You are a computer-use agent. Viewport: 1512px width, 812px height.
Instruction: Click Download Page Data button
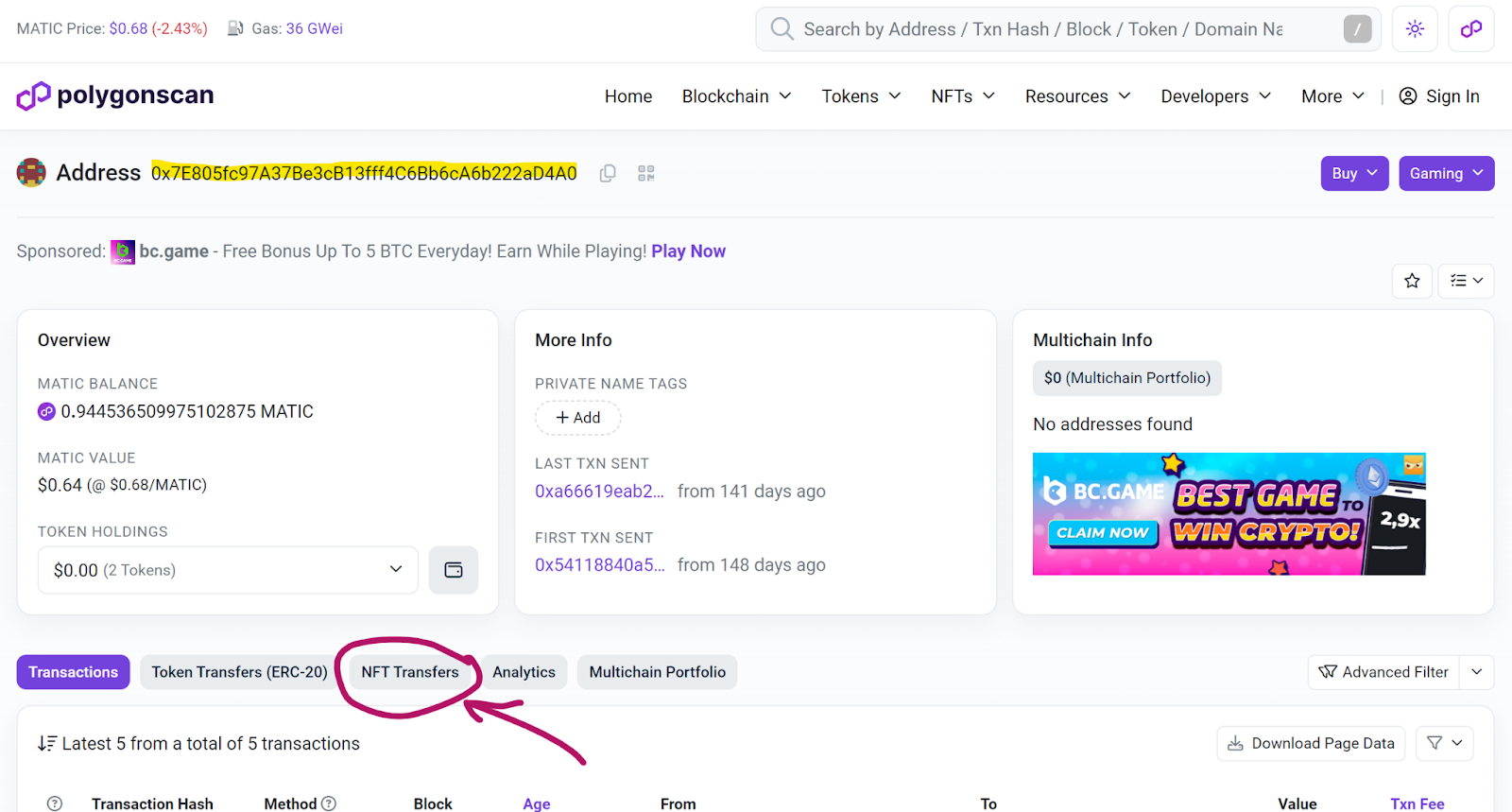(1312, 743)
